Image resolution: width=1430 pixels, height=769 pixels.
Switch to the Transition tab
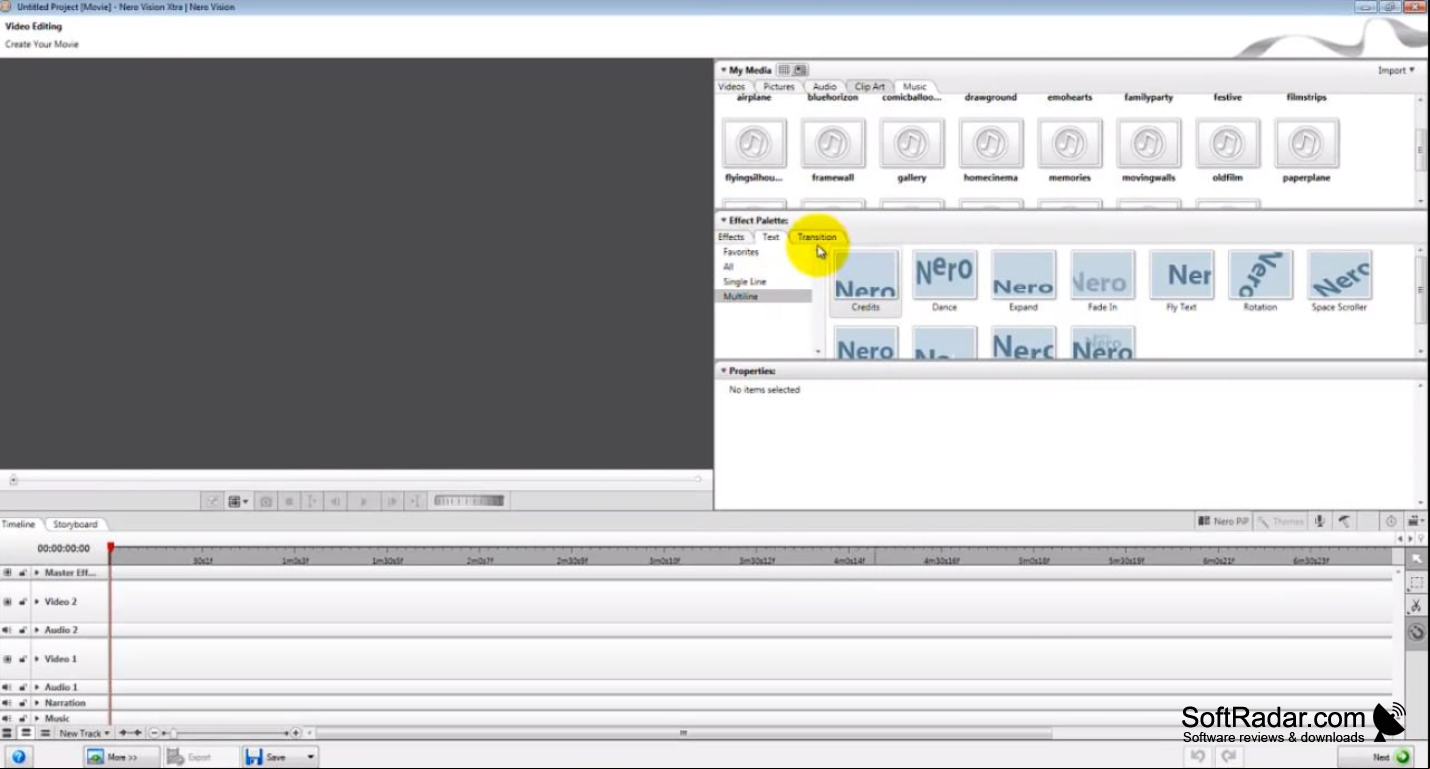click(x=817, y=237)
